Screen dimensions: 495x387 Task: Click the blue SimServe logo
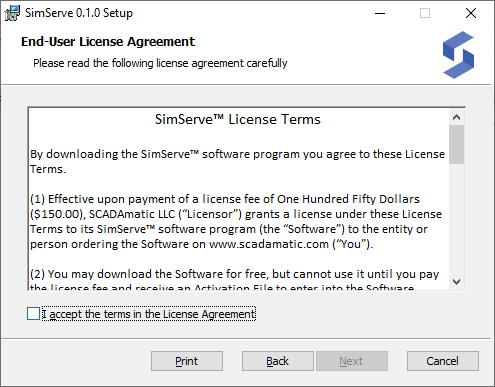coord(458,55)
